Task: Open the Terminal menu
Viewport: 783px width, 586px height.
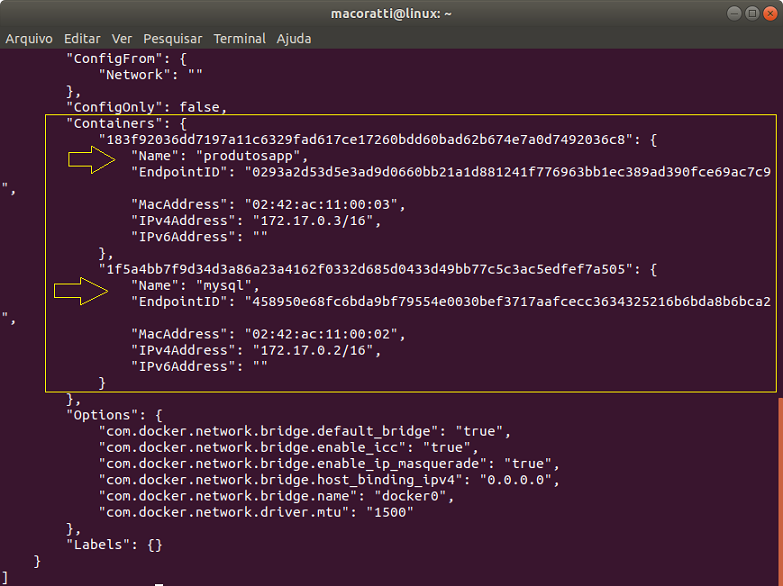Action: click(x=239, y=38)
